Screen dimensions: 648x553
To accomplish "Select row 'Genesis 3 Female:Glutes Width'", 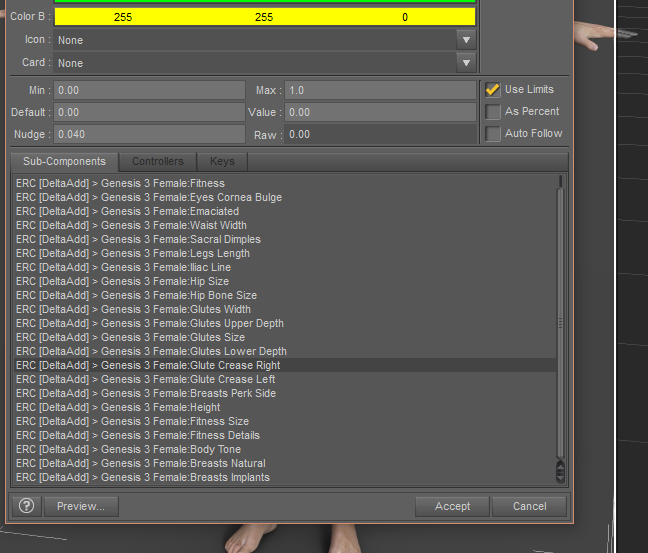I will pyautogui.click(x=285, y=310).
